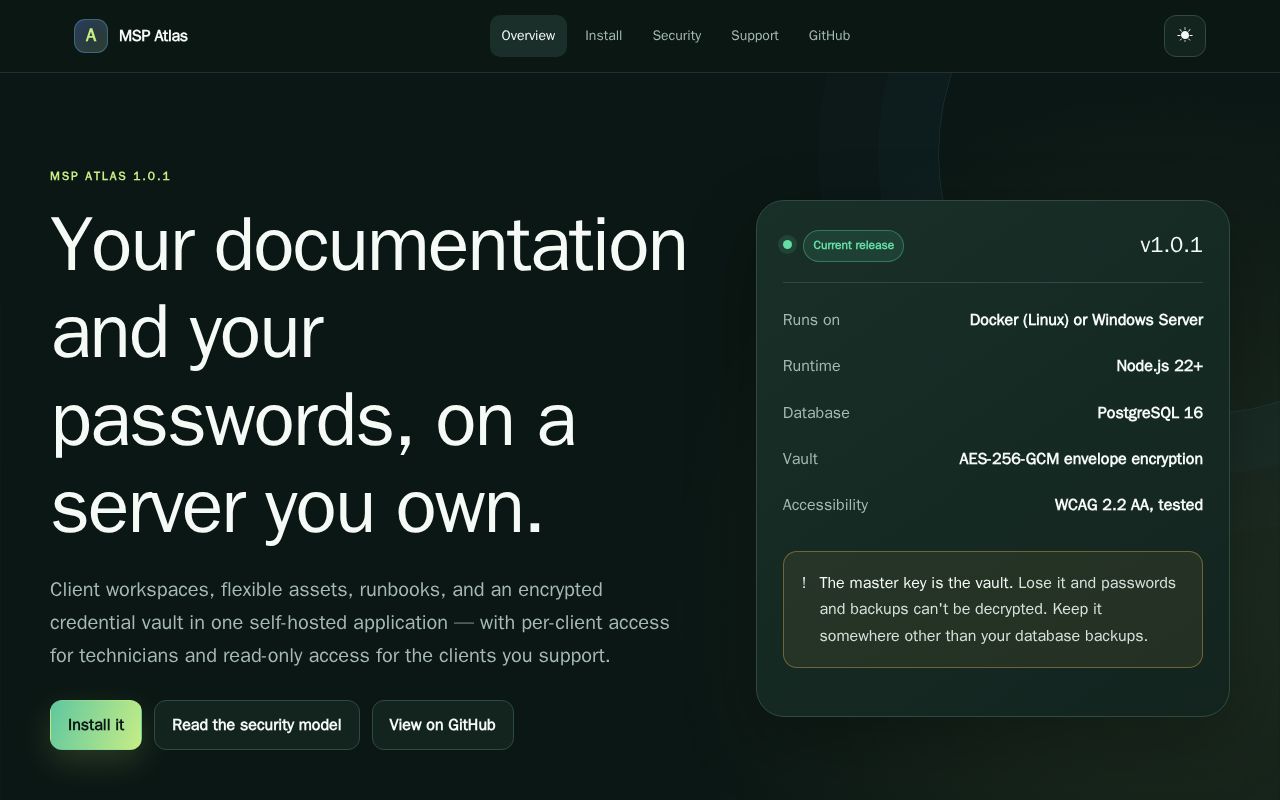Go to the Install nav item
The image size is (1280, 800).
[x=604, y=36]
